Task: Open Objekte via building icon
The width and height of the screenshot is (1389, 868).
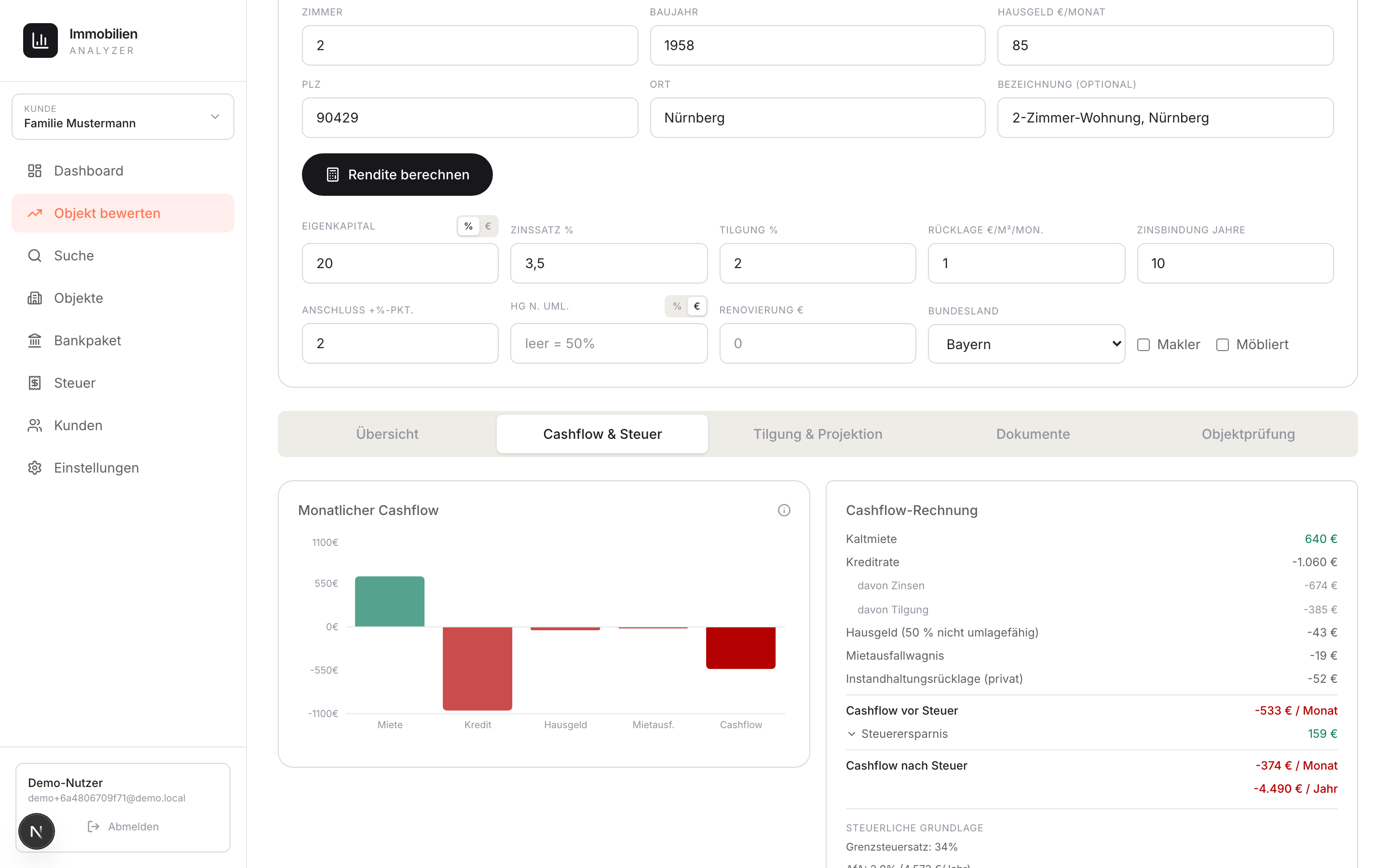Action: pyautogui.click(x=34, y=298)
